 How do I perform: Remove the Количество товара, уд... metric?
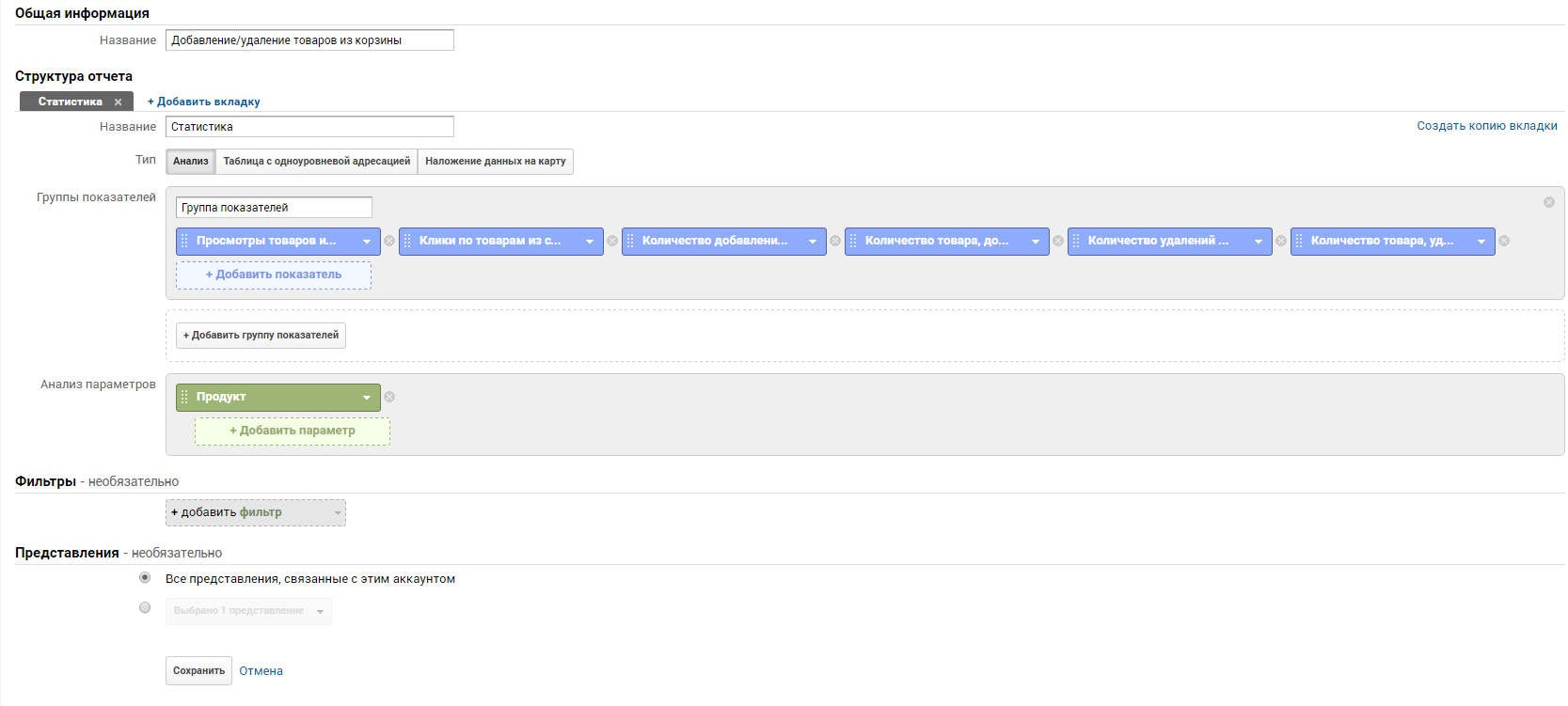(1504, 241)
